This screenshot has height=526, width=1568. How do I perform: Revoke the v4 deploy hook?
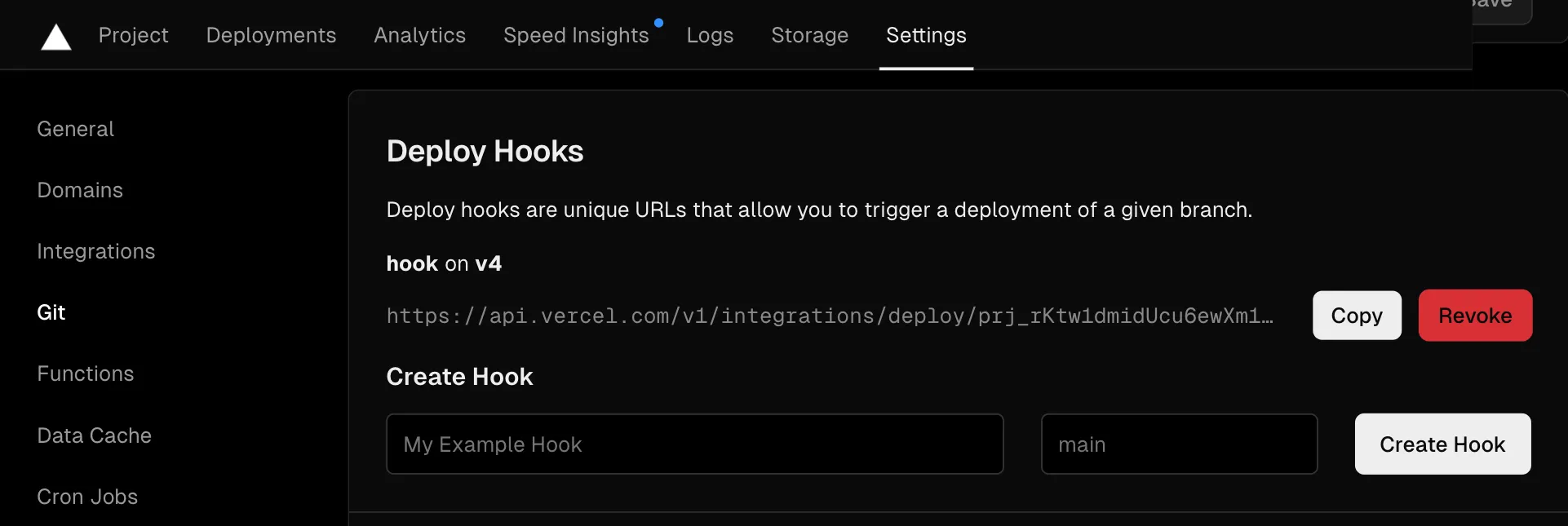pos(1474,316)
